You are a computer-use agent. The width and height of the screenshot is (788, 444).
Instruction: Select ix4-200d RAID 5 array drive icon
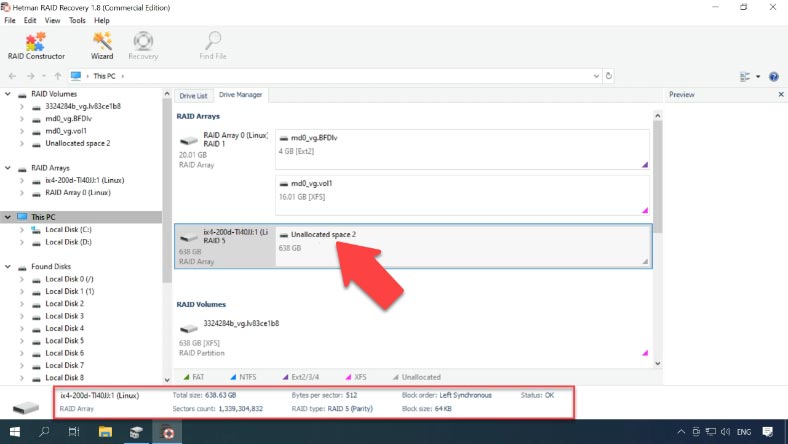[x=189, y=237]
